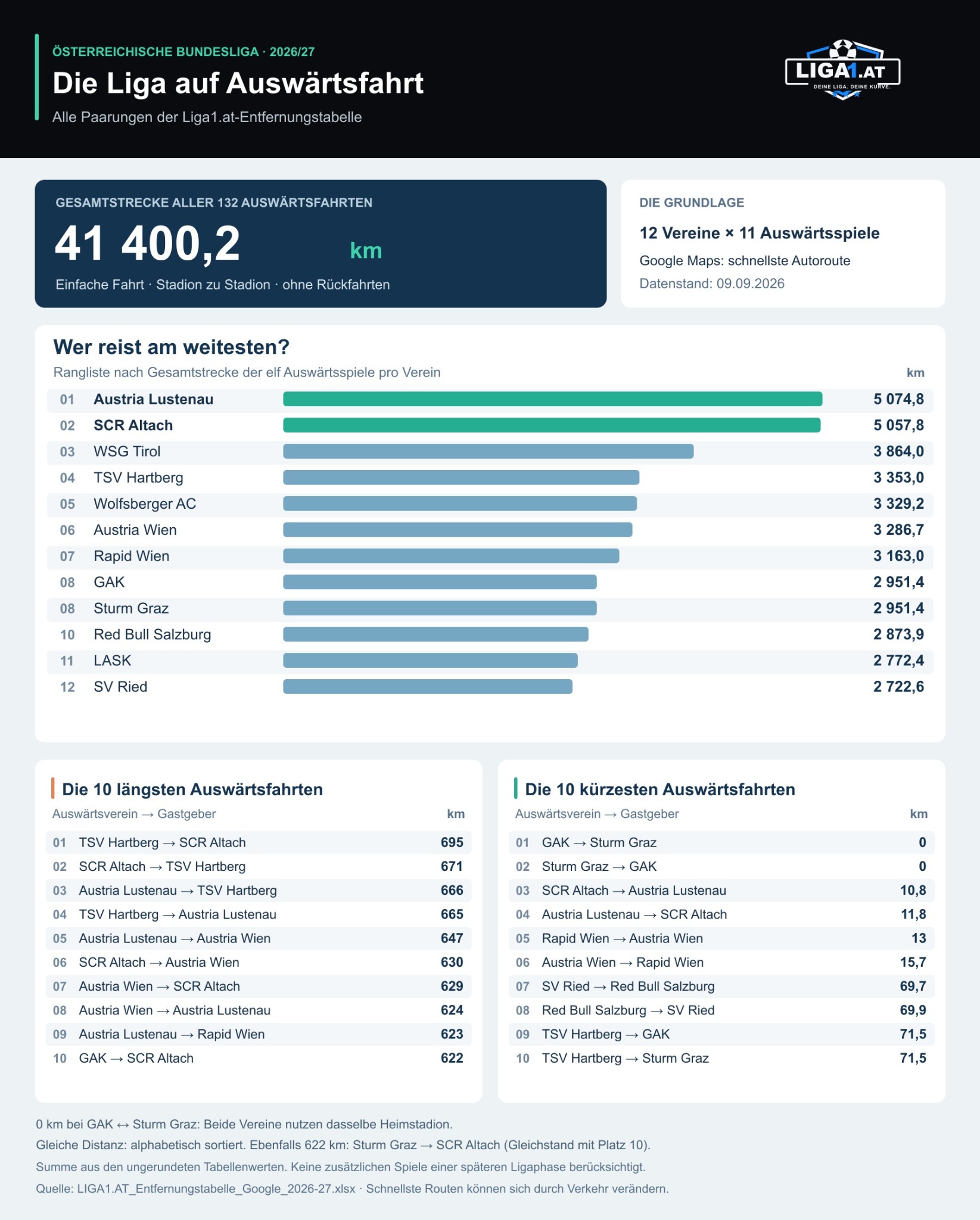This screenshot has width=980, height=1220.
Task: Click the row "Austria Lustenau → Austria Wien"
Action: click(x=259, y=938)
